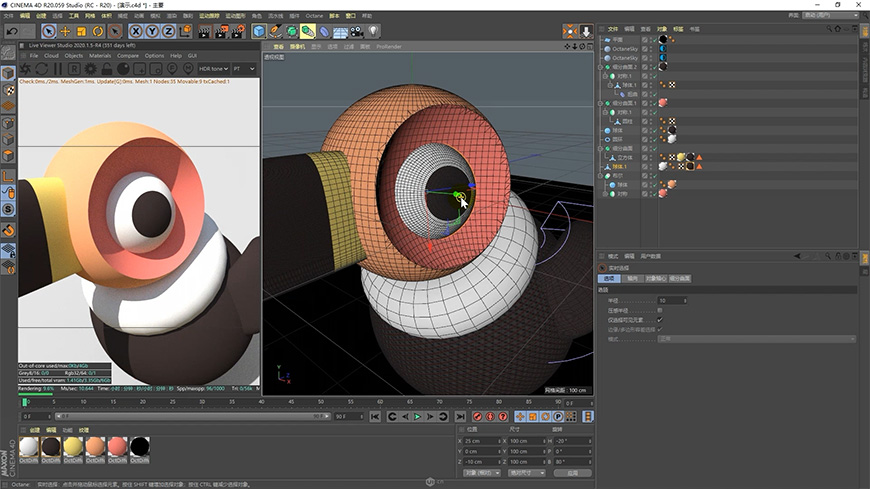Viewport: 870px width, 489px height.
Task: Pause the Live Viewer render
Action: pos(58,69)
